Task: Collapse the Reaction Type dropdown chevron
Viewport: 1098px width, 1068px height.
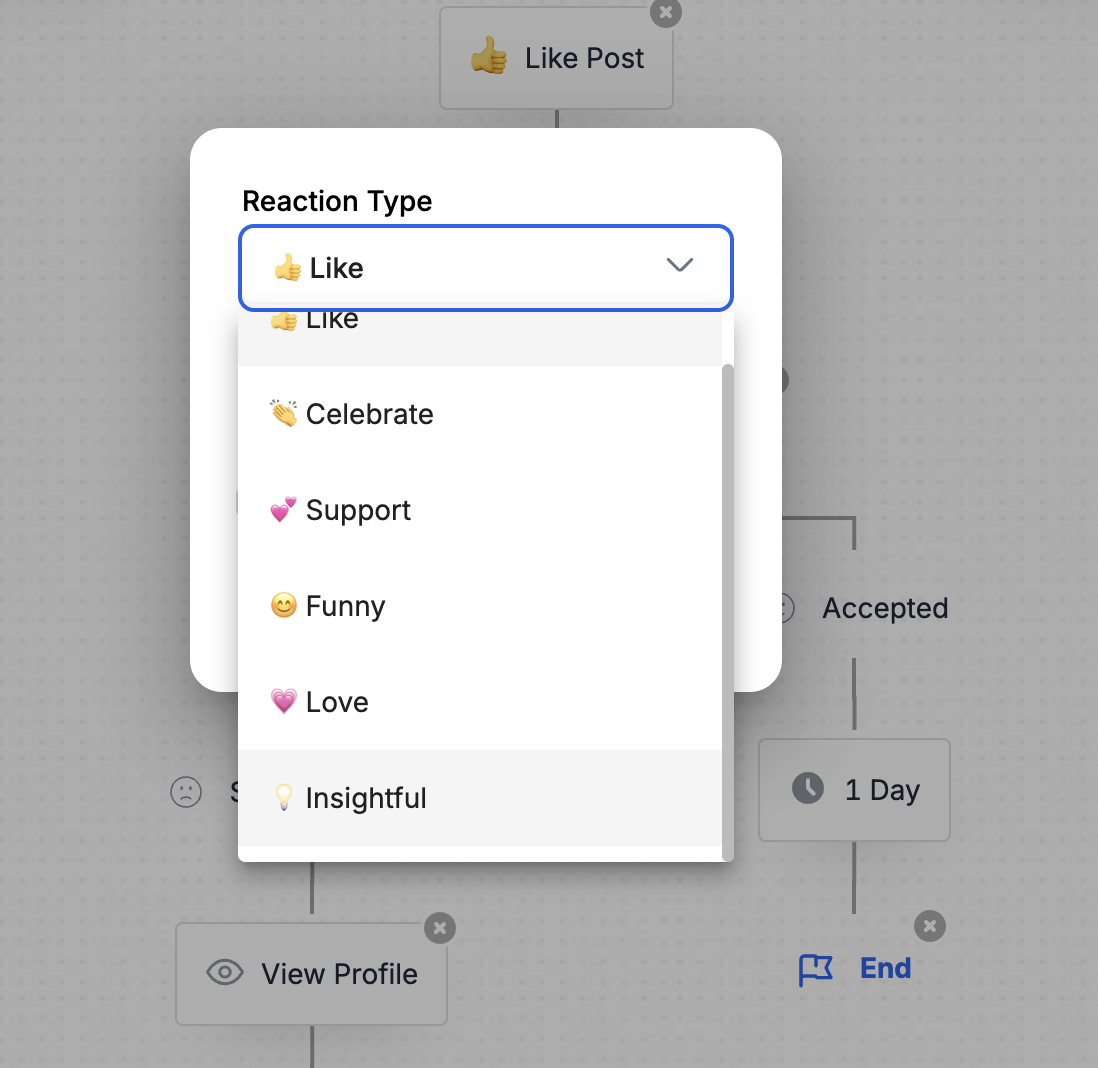Action: (x=680, y=266)
